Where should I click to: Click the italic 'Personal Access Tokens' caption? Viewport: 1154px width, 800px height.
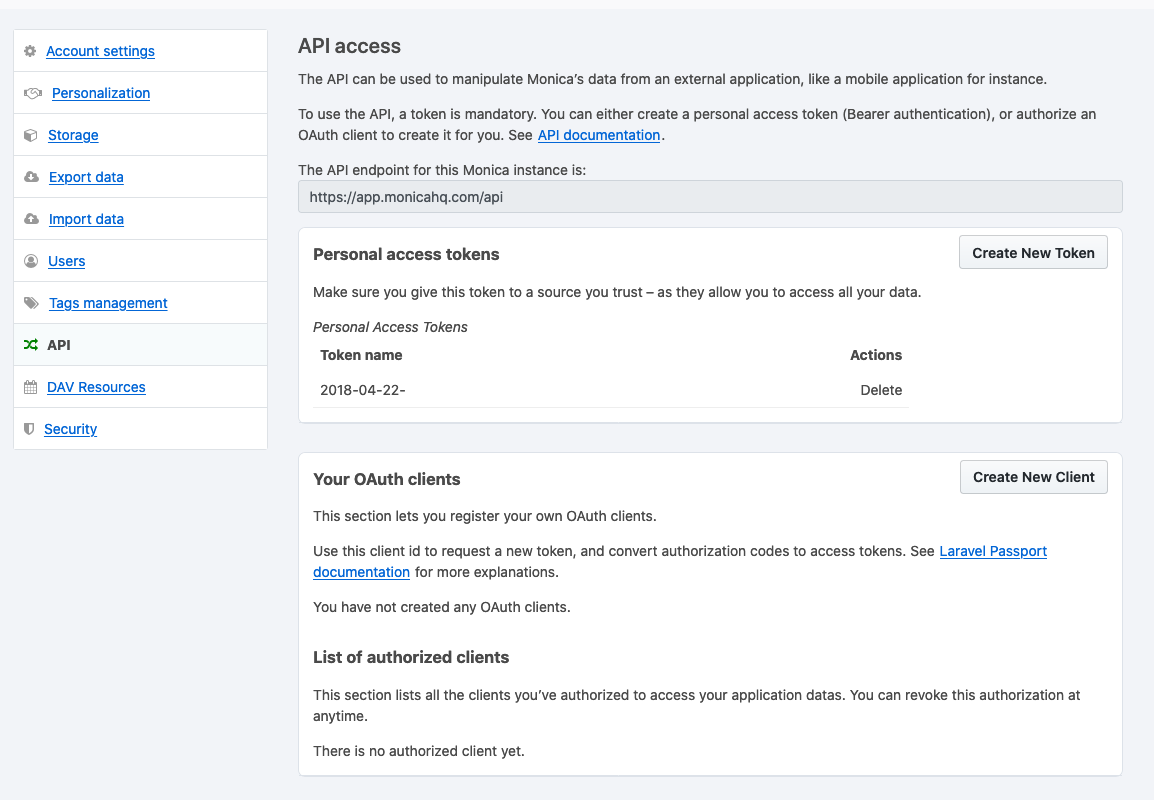(x=390, y=327)
